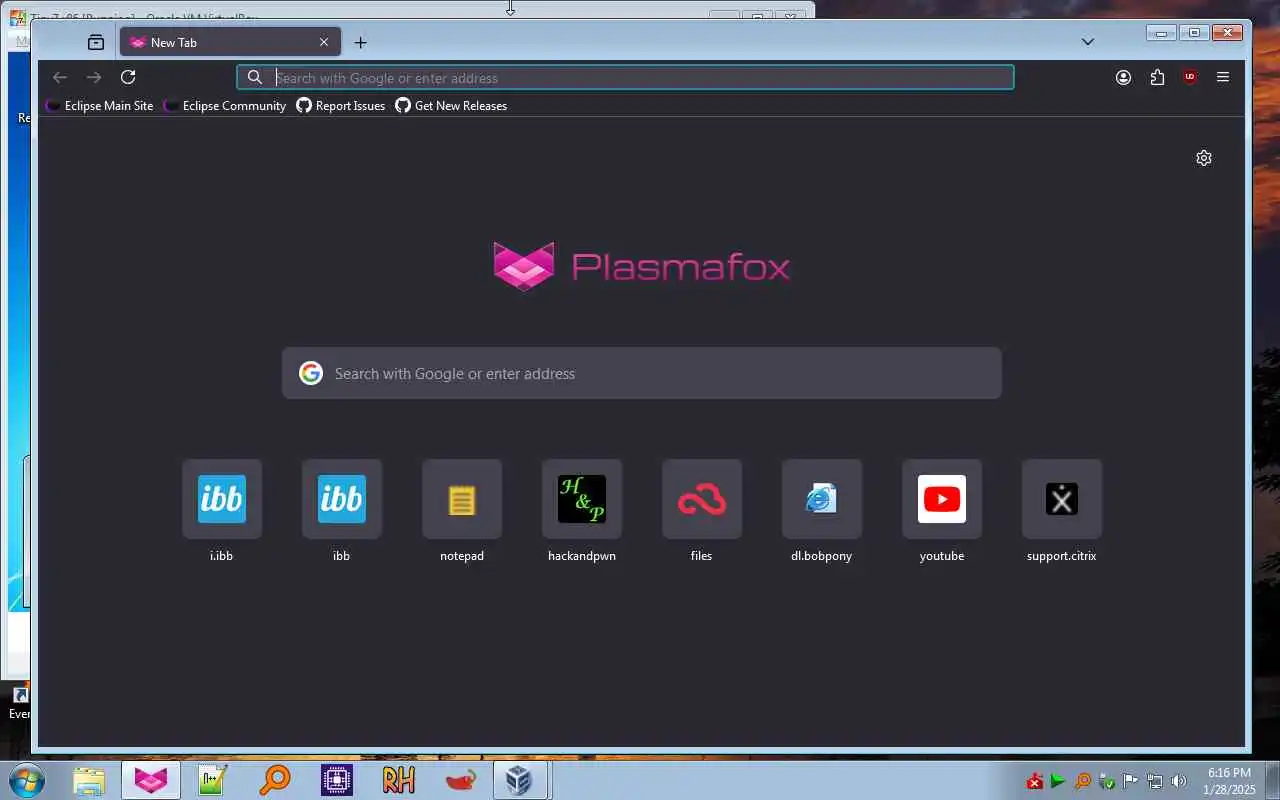
Task: Go back with the back arrow
Action: (x=60, y=77)
